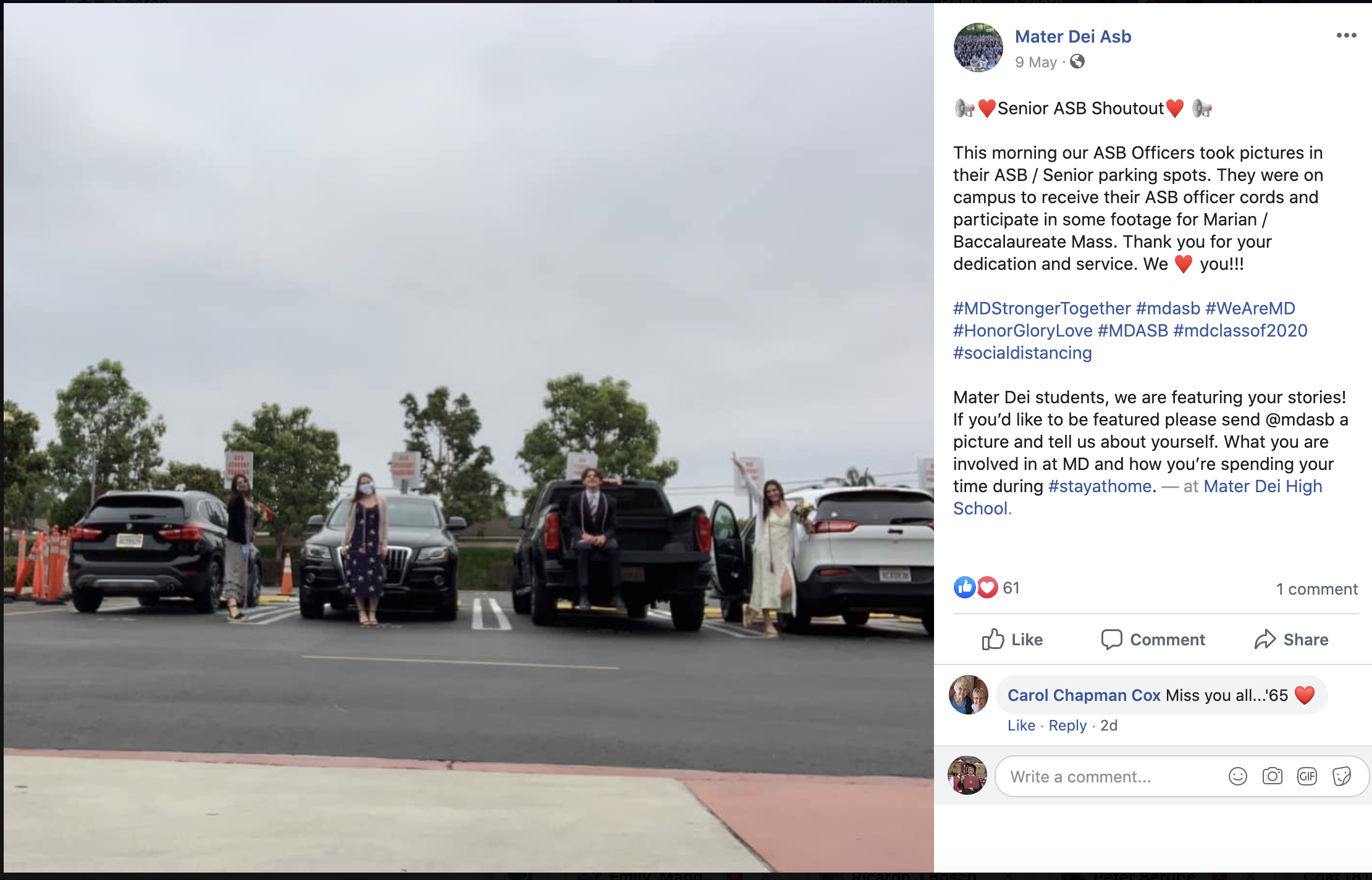This screenshot has height=880, width=1372.
Task: Open the 9 May post date
Action: click(1036, 62)
